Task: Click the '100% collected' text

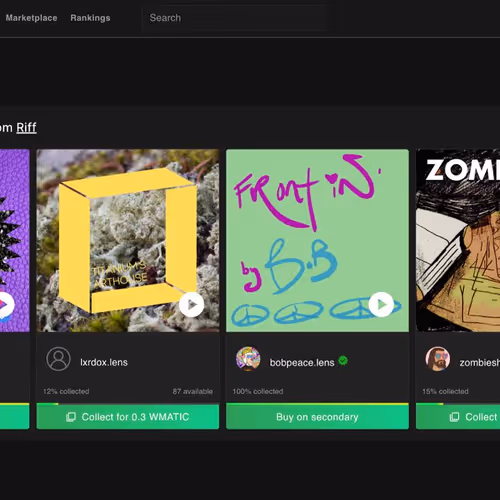Action: [258, 391]
